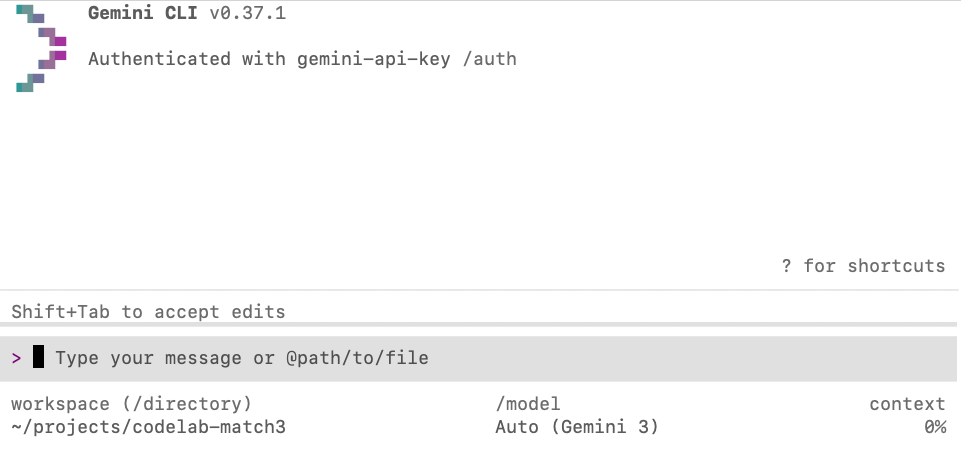This screenshot has width=961, height=465.
Task: Click the question mark in shortcuts hint
Action: pyautogui.click(x=787, y=266)
